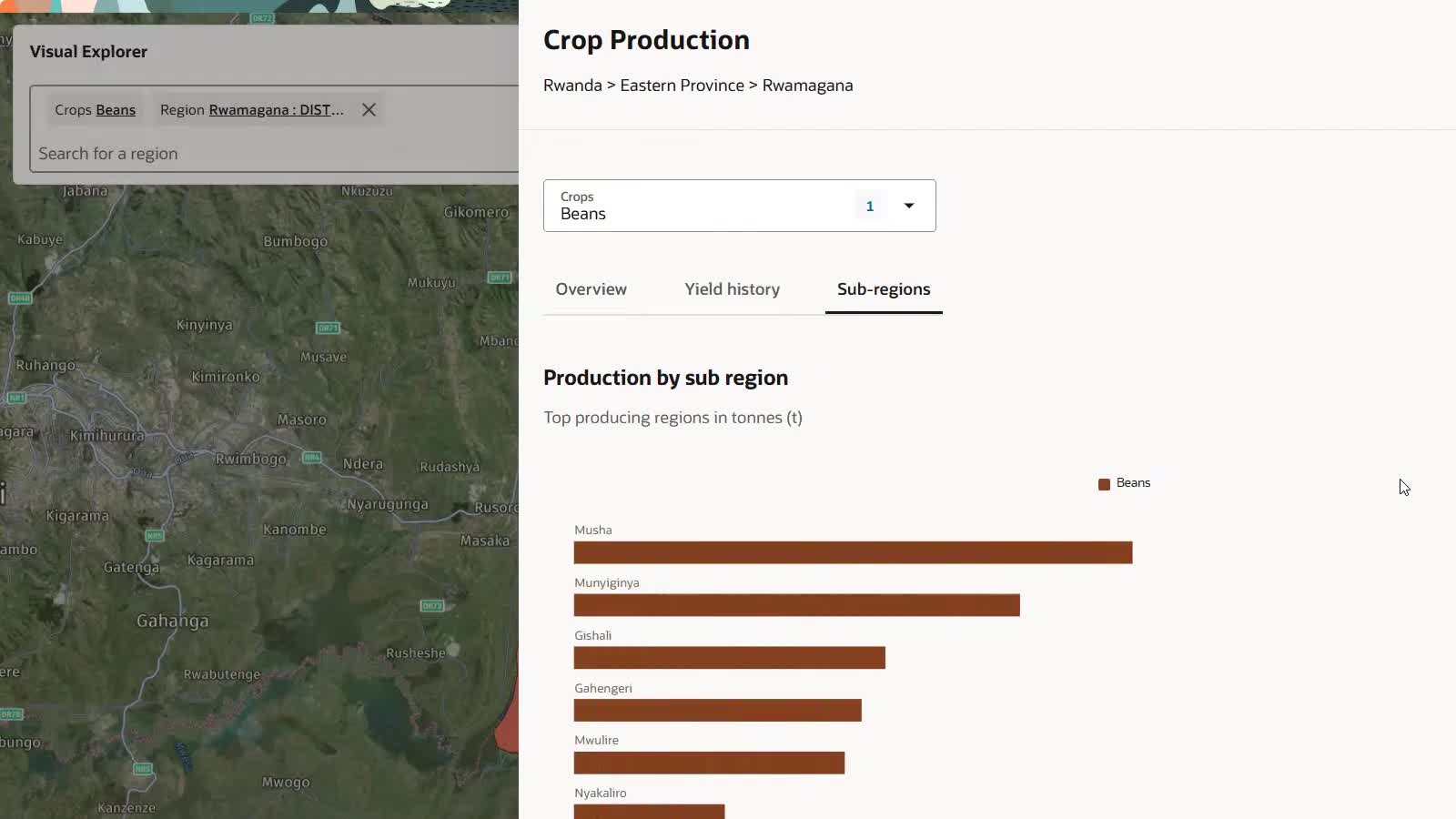
Task: Click the Bumbogo label on the map
Action: coord(296,241)
